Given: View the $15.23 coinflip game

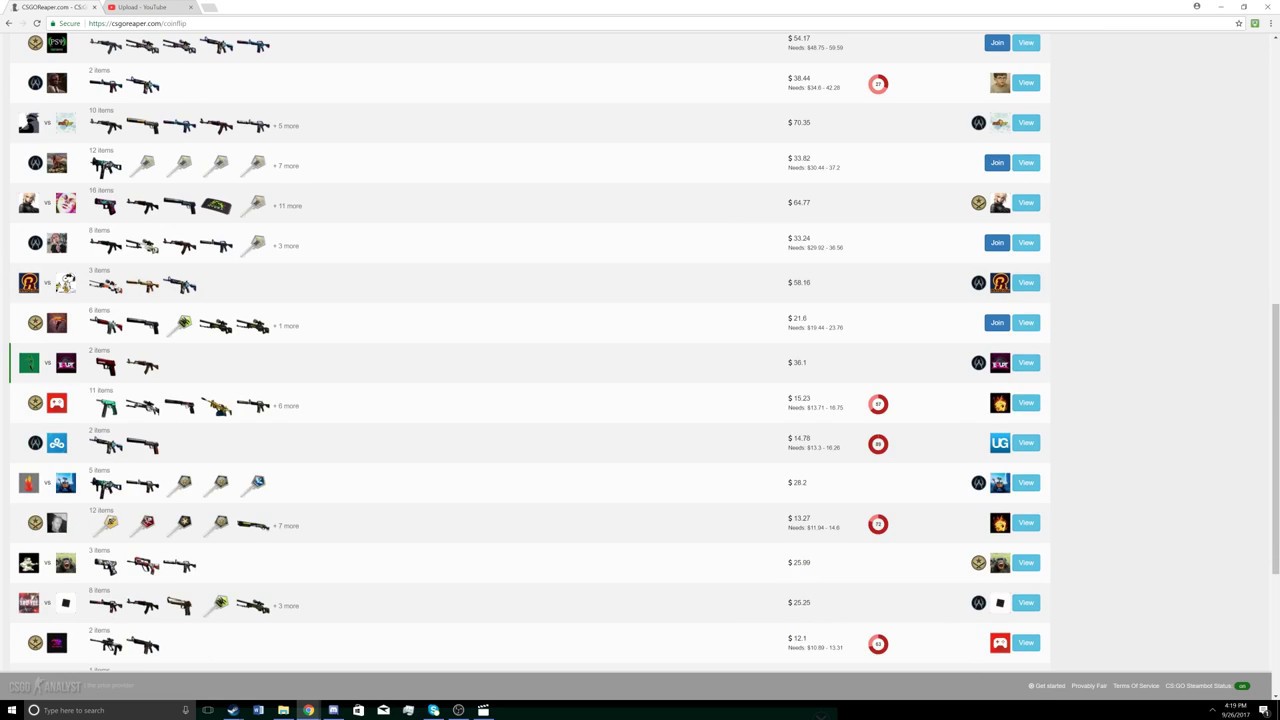Looking at the screenshot, I should [1026, 403].
